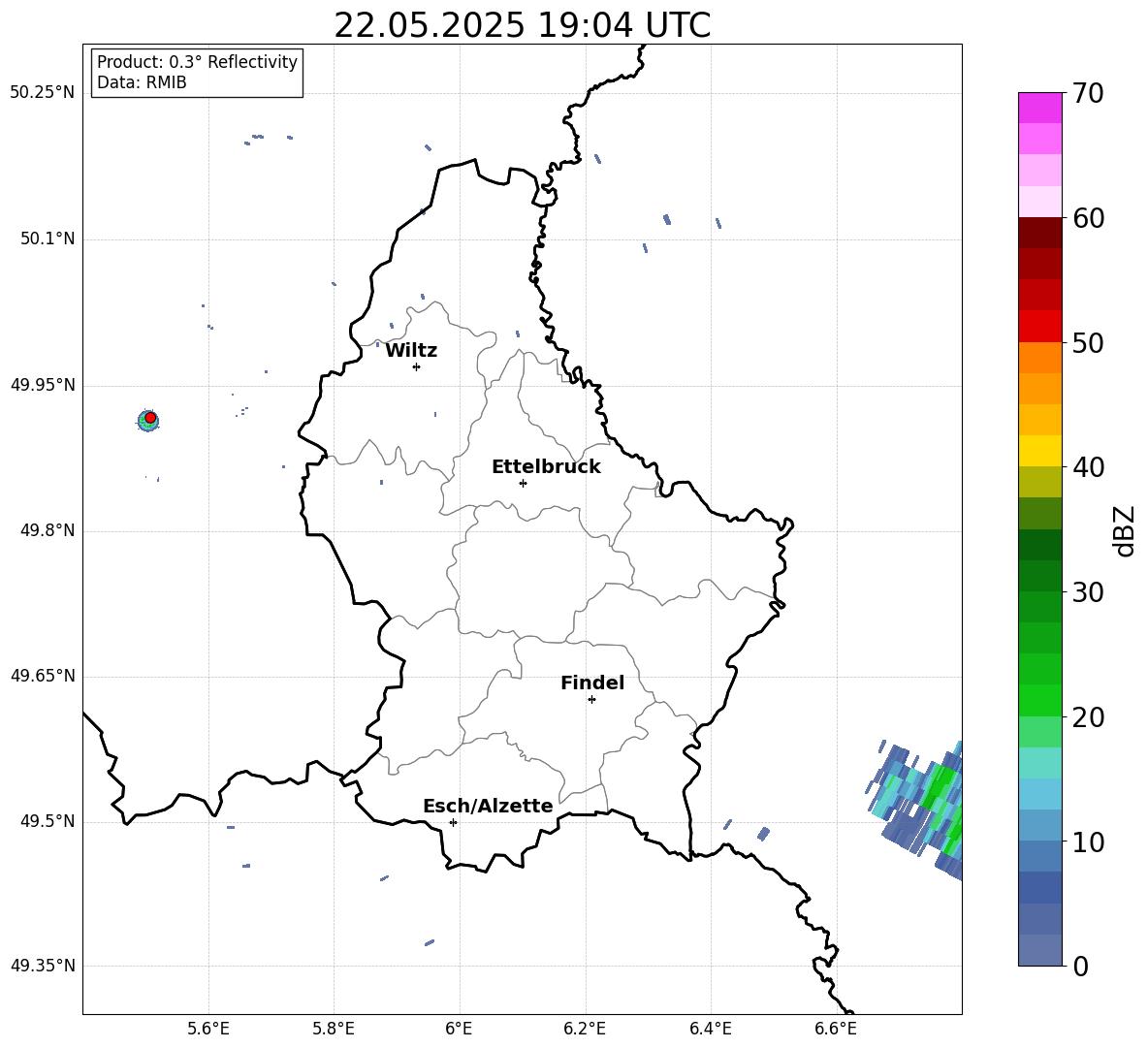The width and height of the screenshot is (1148, 1048).
Task: Click the Esch/Alzette station cross marker
Action: point(453,822)
